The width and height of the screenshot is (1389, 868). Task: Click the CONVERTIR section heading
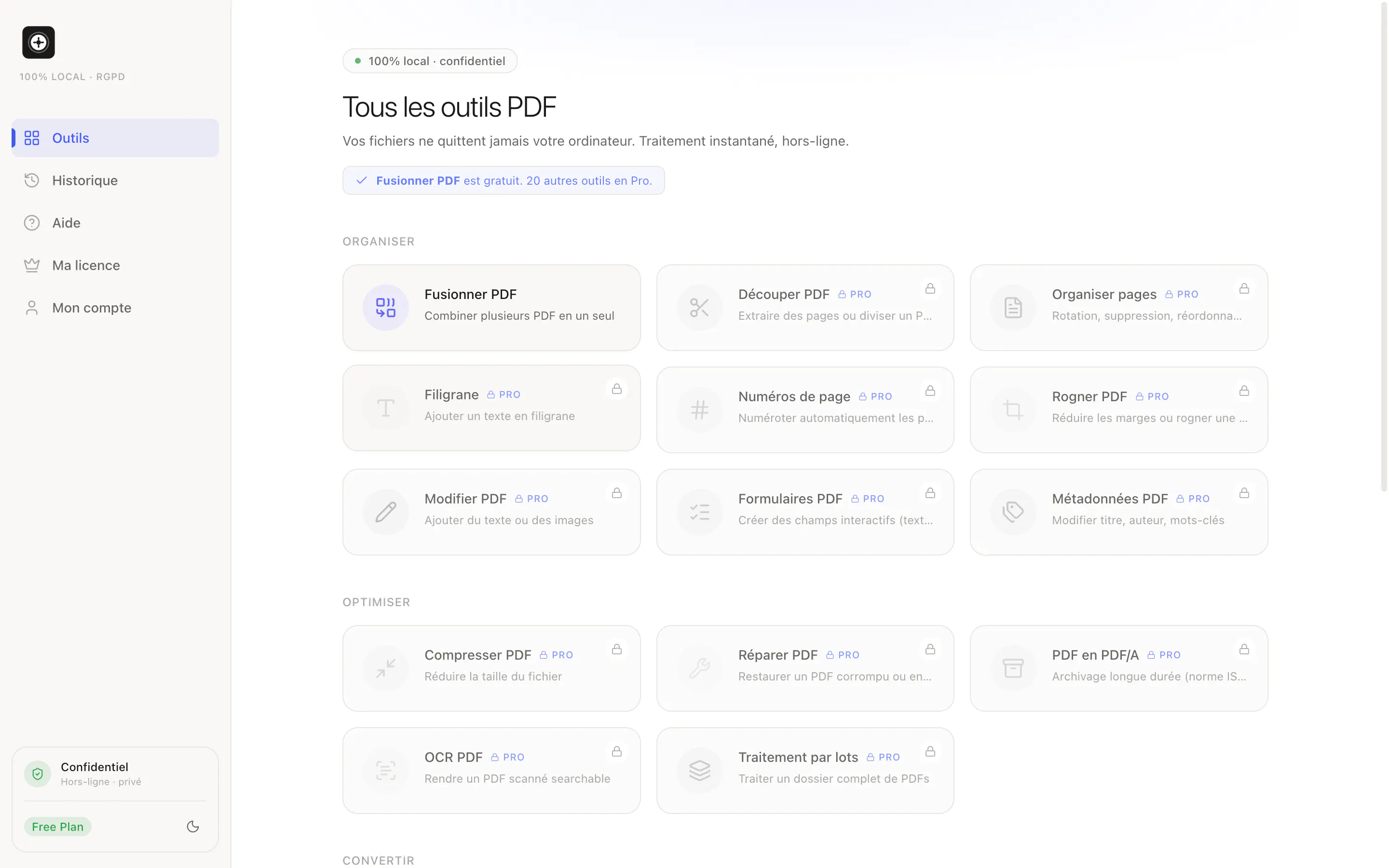pos(378,861)
